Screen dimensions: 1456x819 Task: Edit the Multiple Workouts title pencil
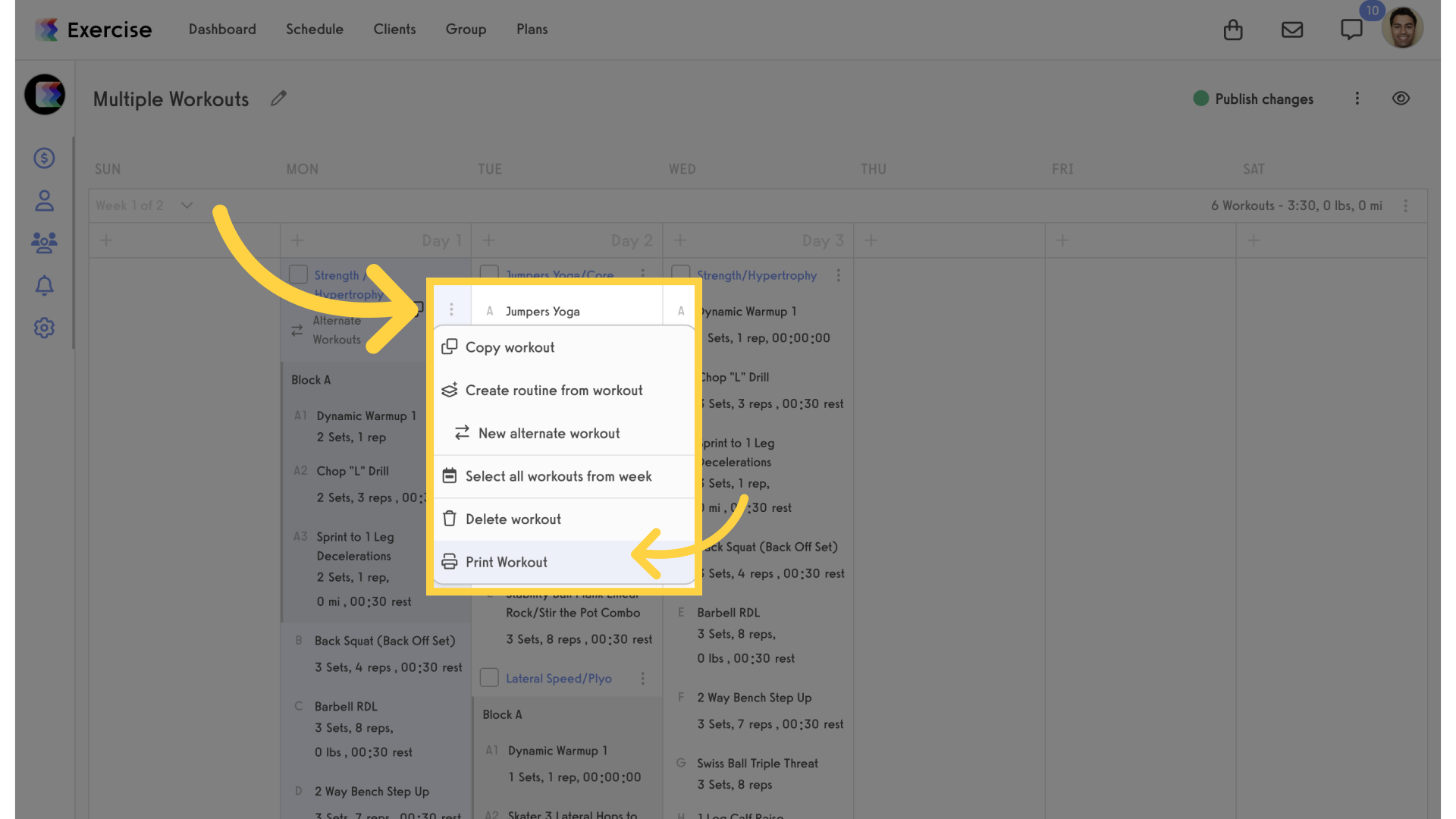click(x=278, y=99)
